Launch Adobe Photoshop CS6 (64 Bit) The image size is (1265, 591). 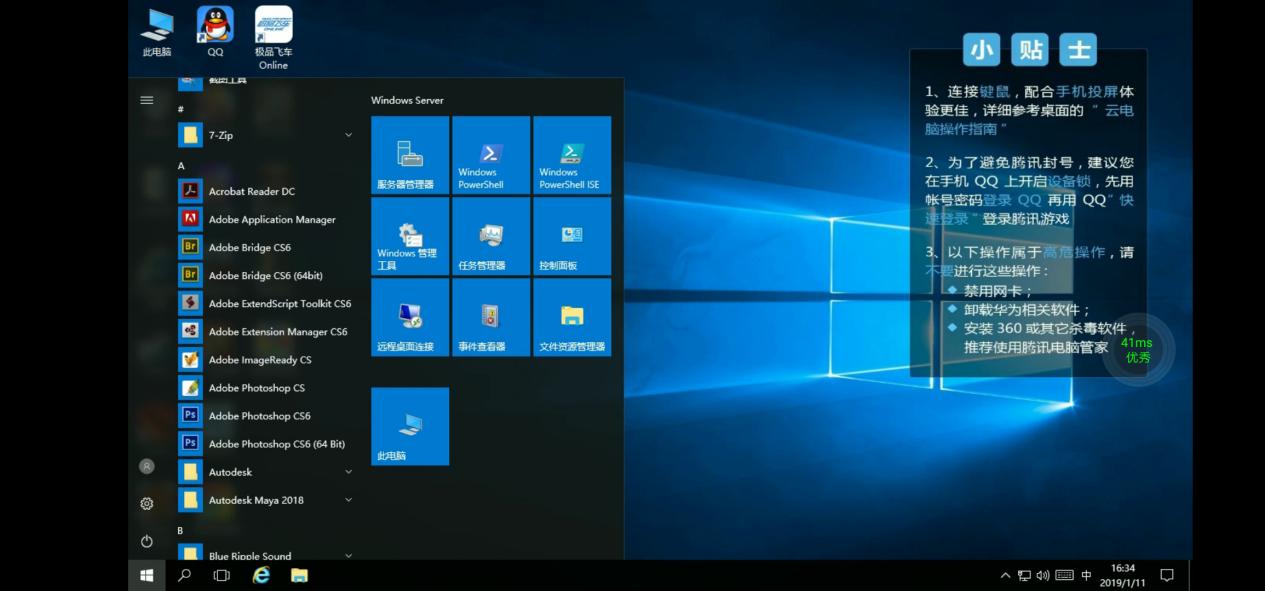point(266,443)
